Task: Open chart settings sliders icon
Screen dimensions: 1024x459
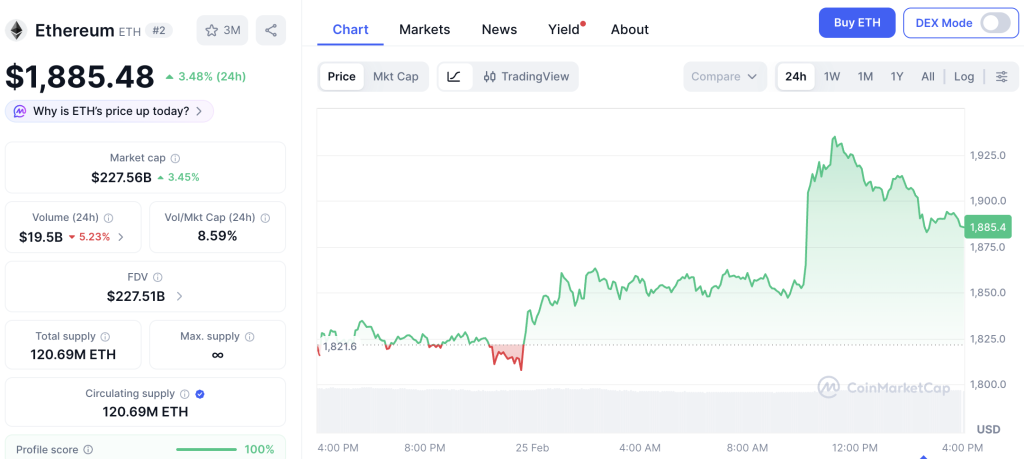Action: point(1001,76)
